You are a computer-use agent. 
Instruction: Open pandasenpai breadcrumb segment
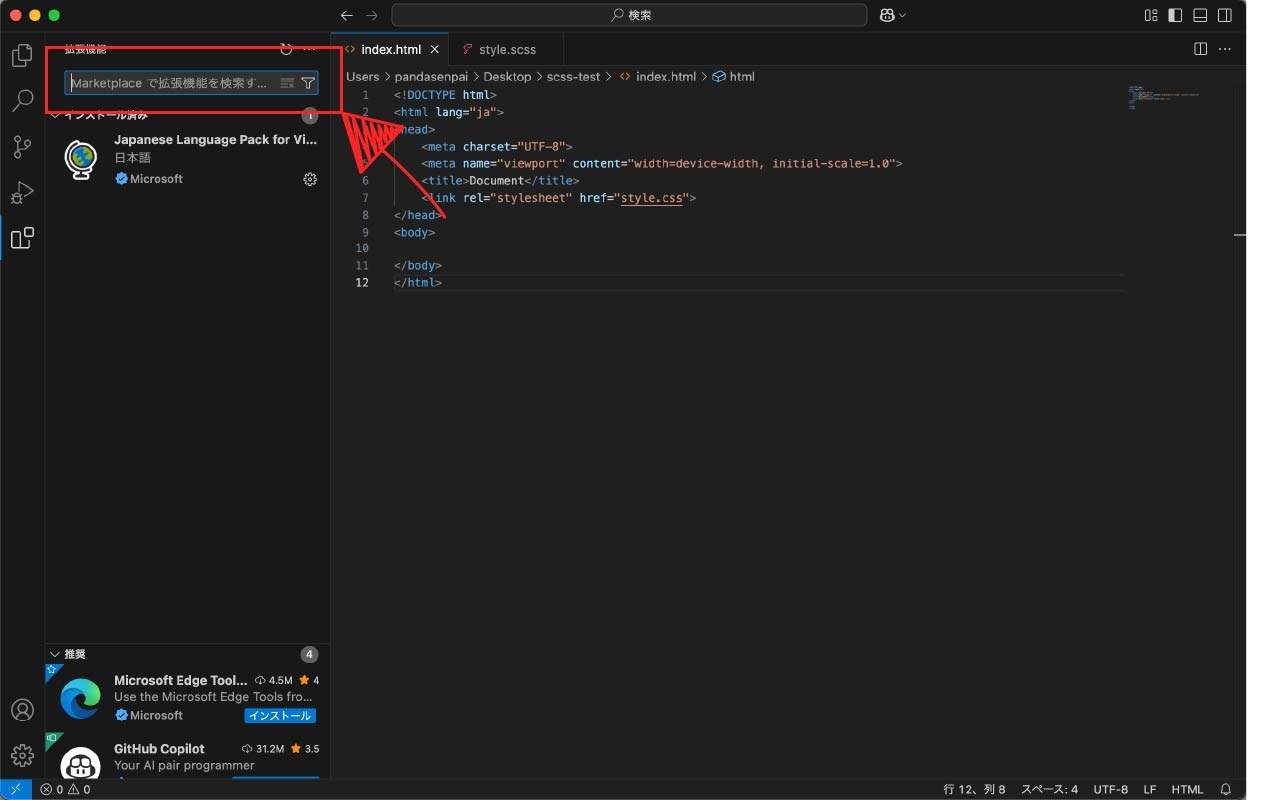click(431, 76)
